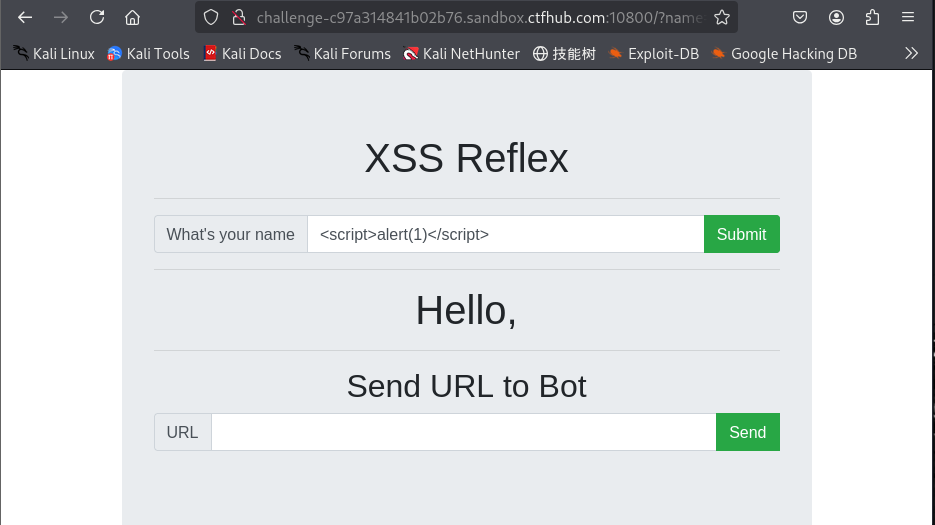This screenshot has width=935, height=525.
Task: Bookmark this page with the star
Action: tap(722, 17)
